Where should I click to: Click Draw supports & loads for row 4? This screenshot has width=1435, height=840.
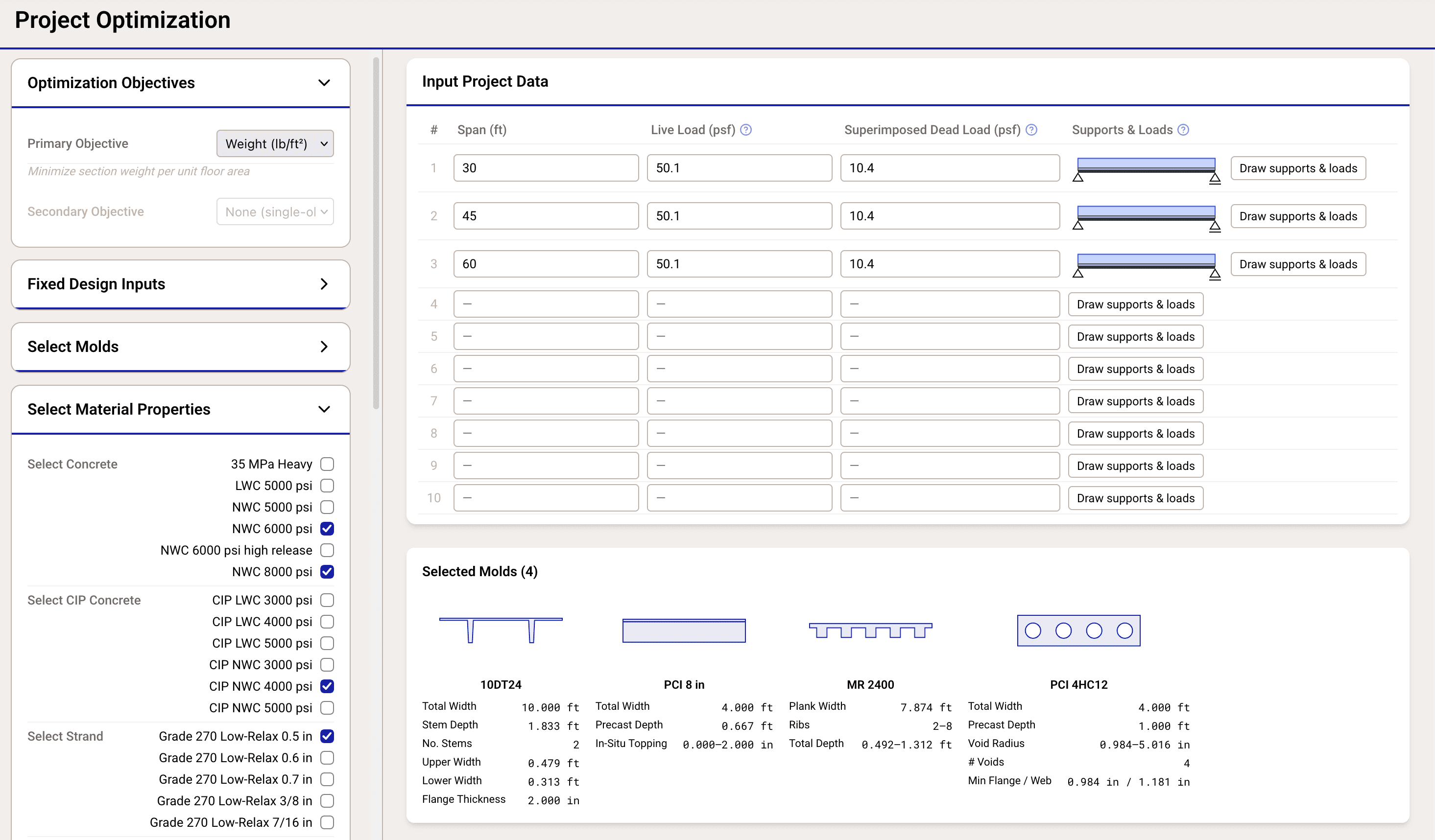pos(1135,304)
